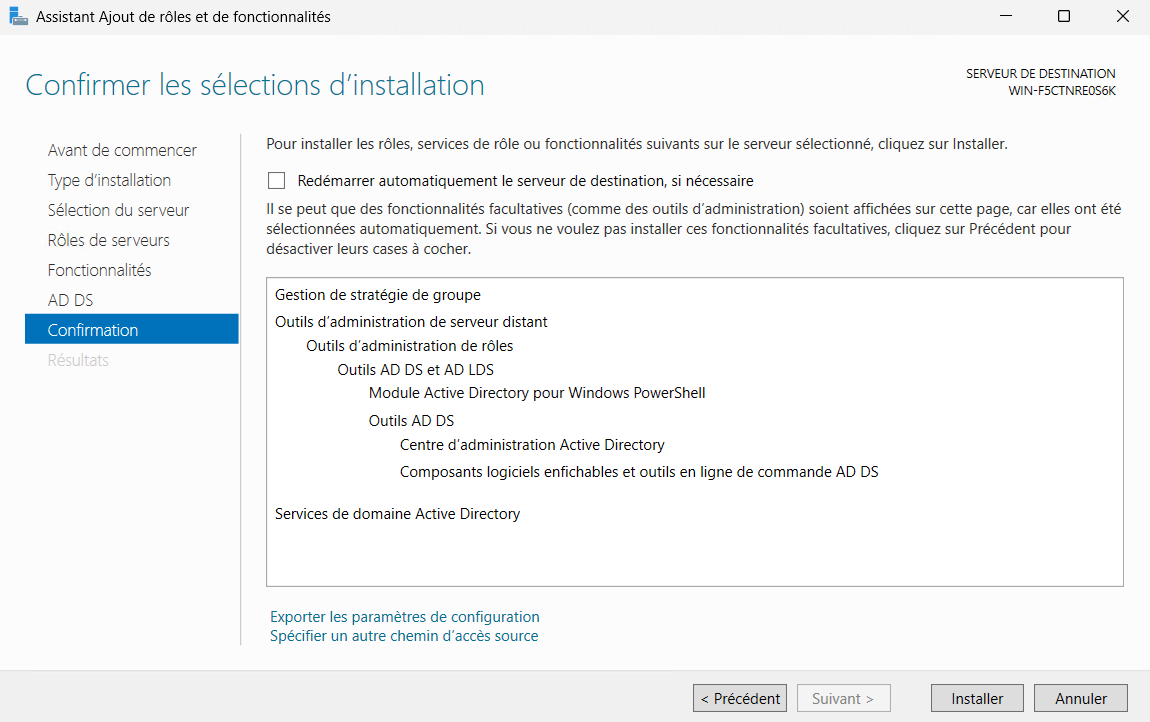The width and height of the screenshot is (1150, 722).
Task: Cancel the wizard with Annuler
Action: (x=1080, y=699)
